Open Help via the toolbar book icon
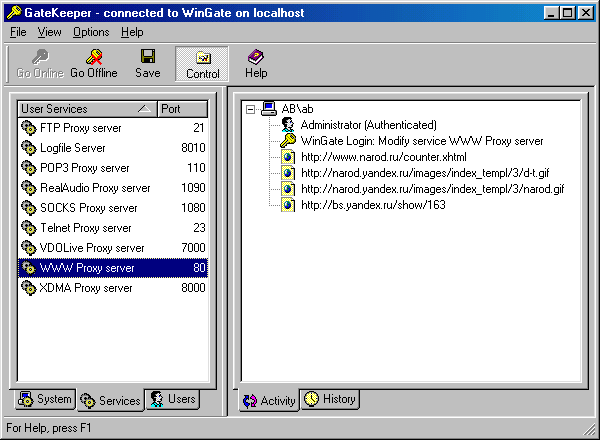Screen dimensions: 600x440 pyautogui.click(x=256, y=57)
